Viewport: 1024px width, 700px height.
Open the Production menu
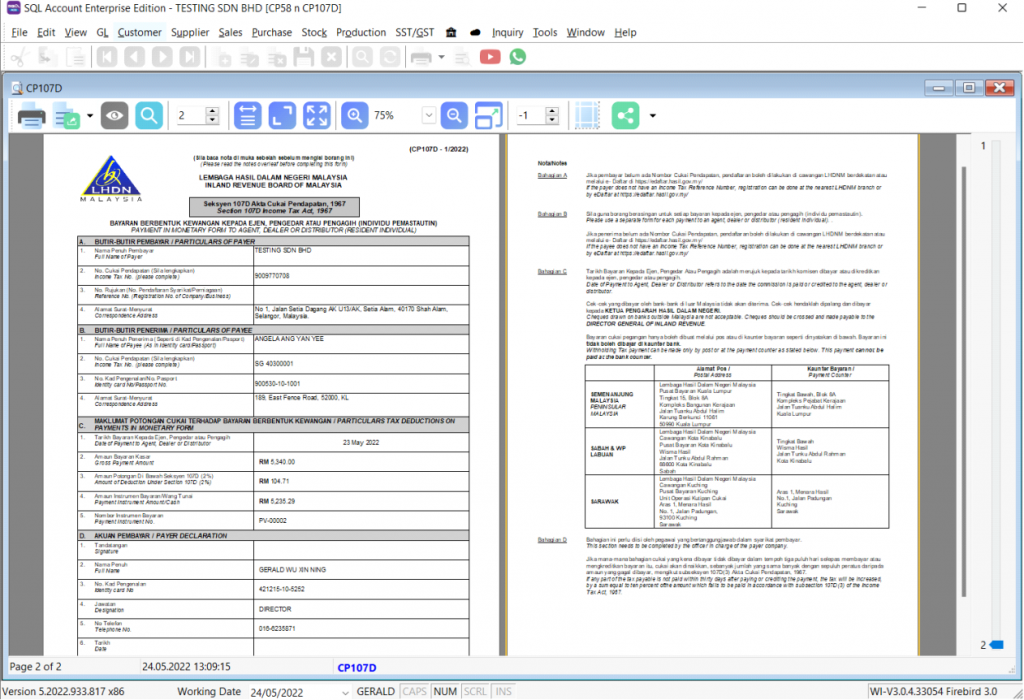[360, 33]
